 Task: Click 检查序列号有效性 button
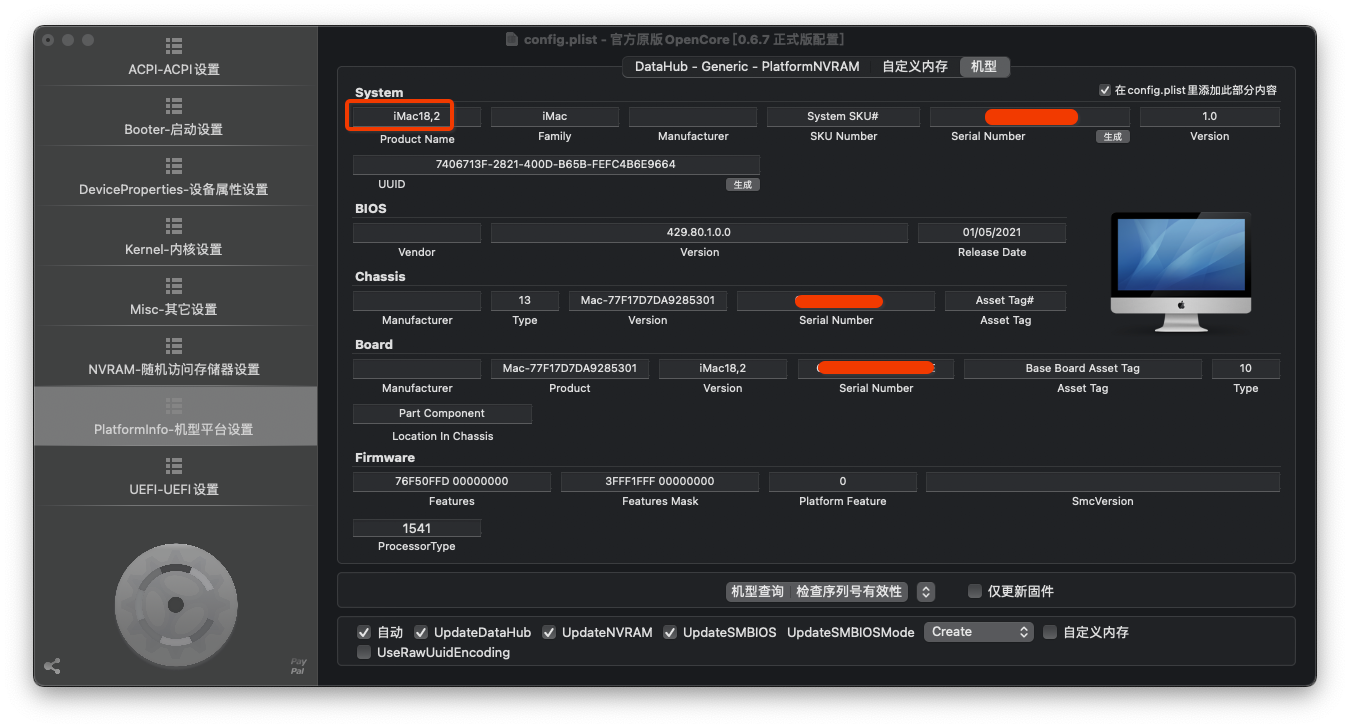pyautogui.click(x=850, y=592)
